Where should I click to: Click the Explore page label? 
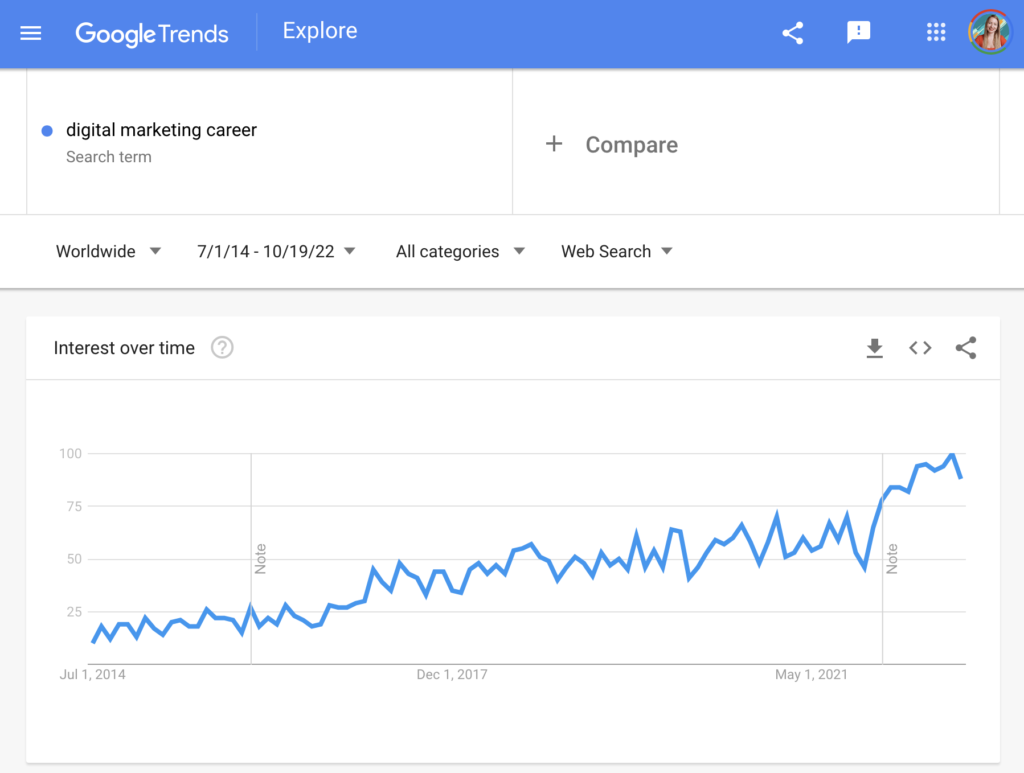(320, 31)
